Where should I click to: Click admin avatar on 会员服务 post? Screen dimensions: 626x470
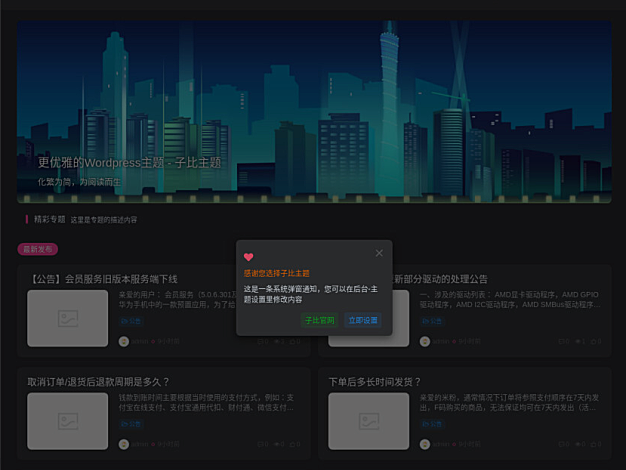click(124, 341)
